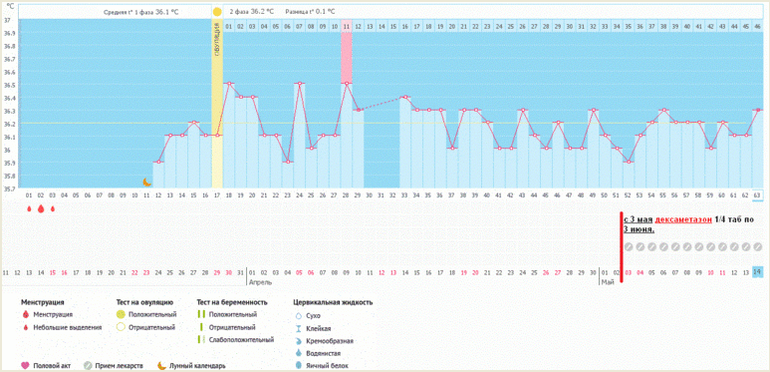Click the Половой акт heart icon
The image size is (770, 372).
(26, 366)
